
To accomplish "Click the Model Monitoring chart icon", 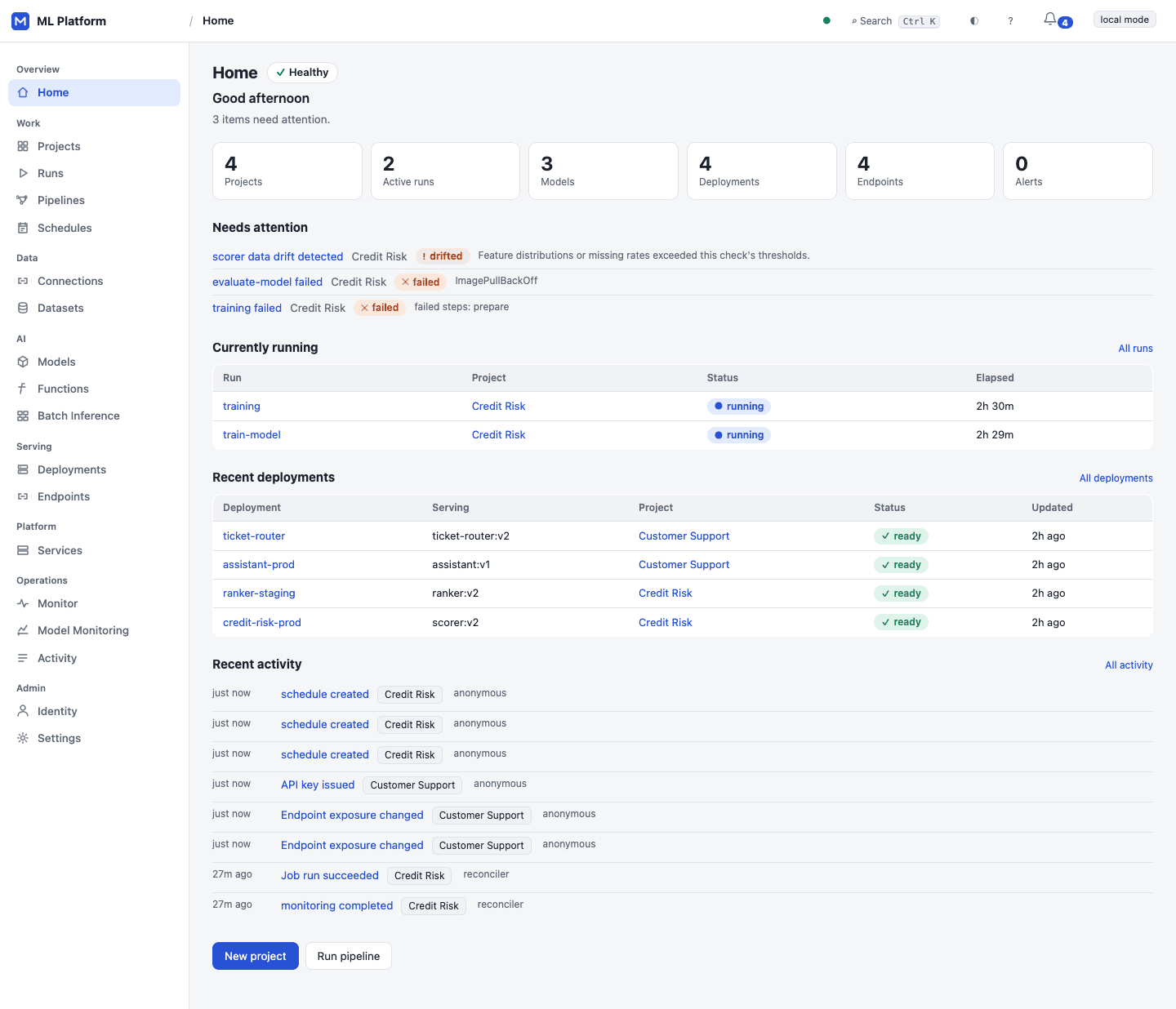I will [x=23, y=631].
